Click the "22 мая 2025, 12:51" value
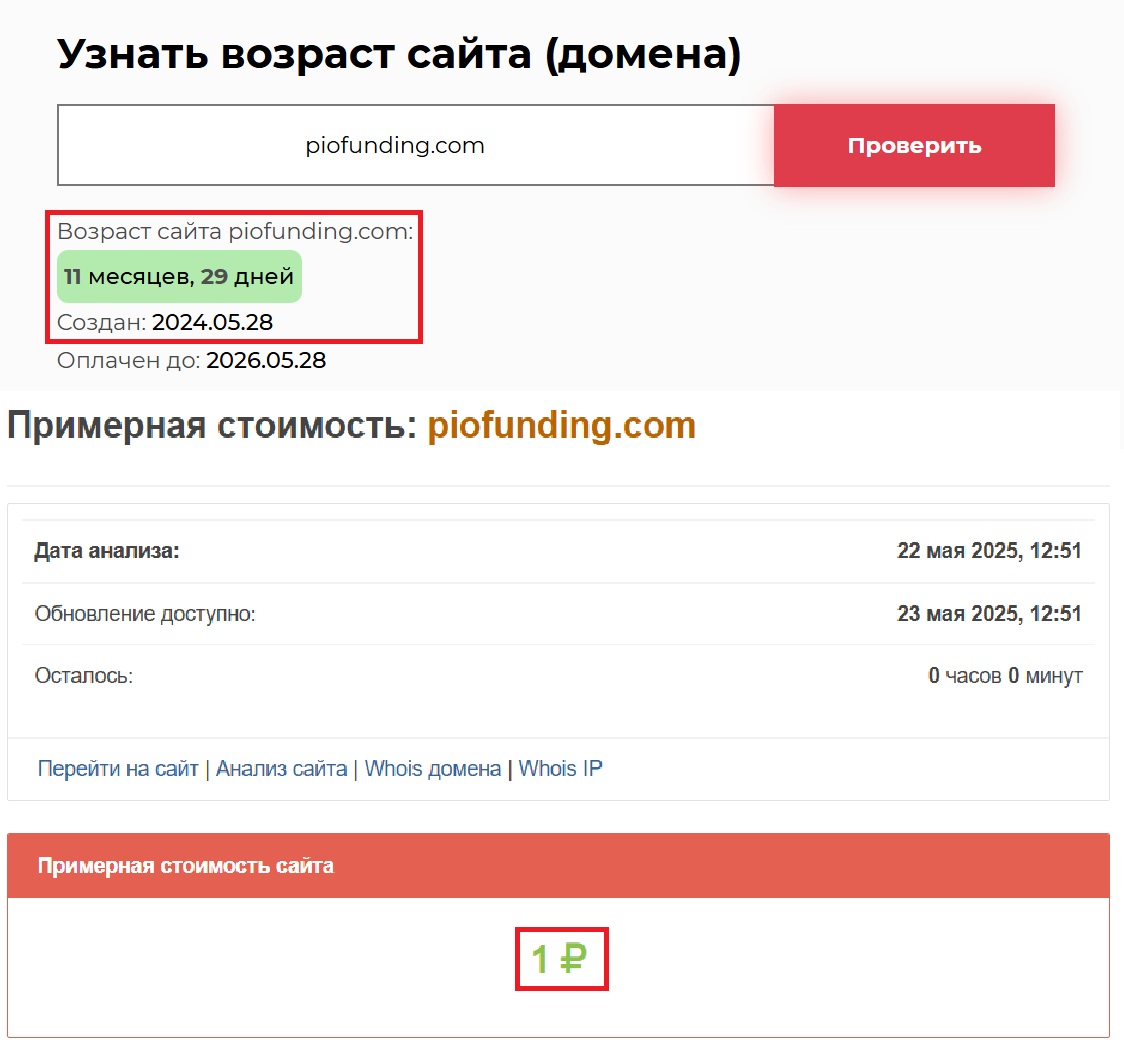Screen dimensions: 1124x1042 click(x=988, y=551)
